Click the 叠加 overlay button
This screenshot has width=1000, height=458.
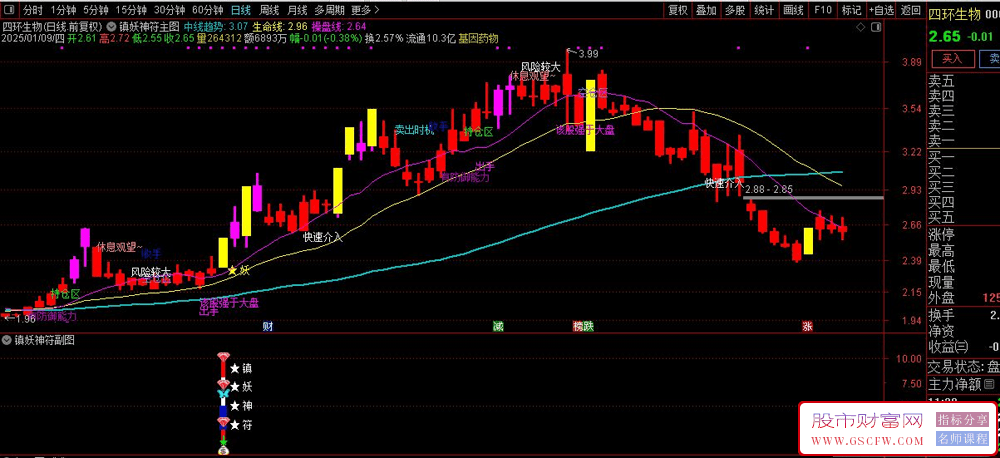[x=706, y=10]
